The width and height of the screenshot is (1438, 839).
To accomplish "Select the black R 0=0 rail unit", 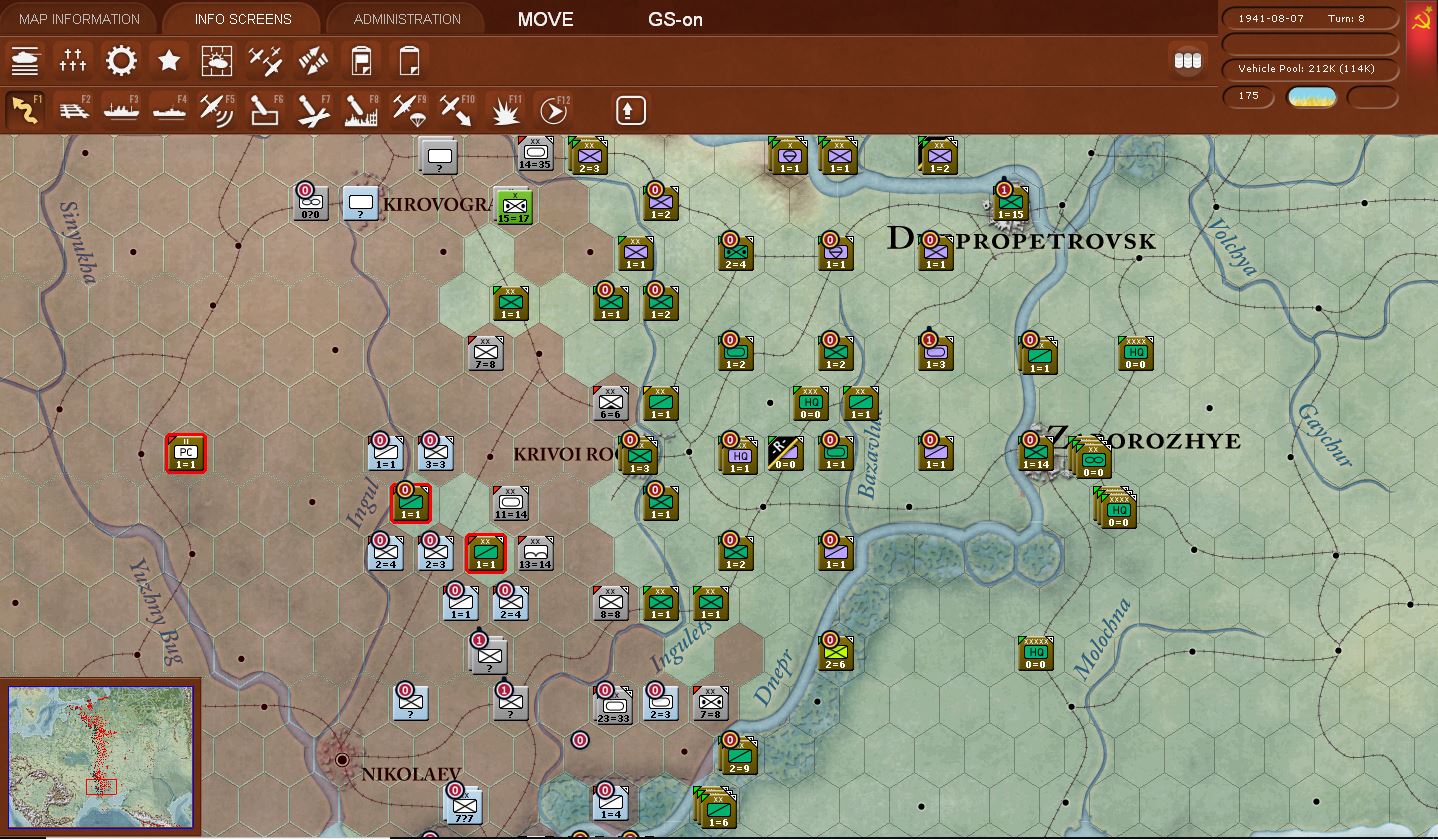I will pyautogui.click(x=785, y=453).
